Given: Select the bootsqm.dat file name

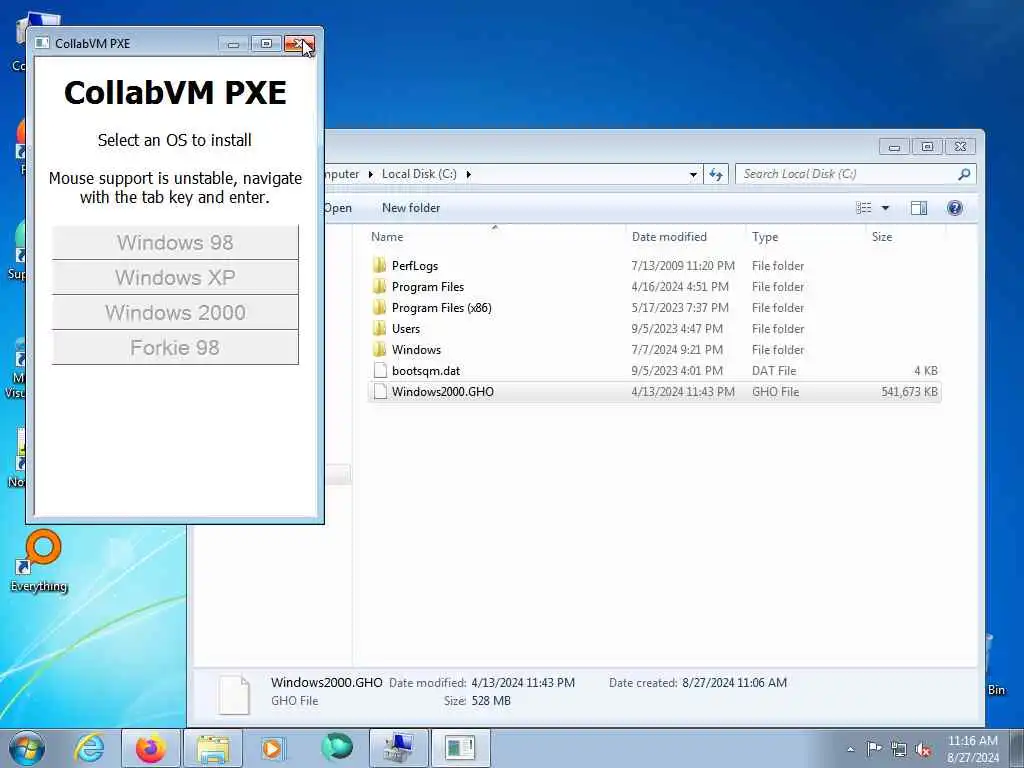Looking at the screenshot, I should 426,370.
